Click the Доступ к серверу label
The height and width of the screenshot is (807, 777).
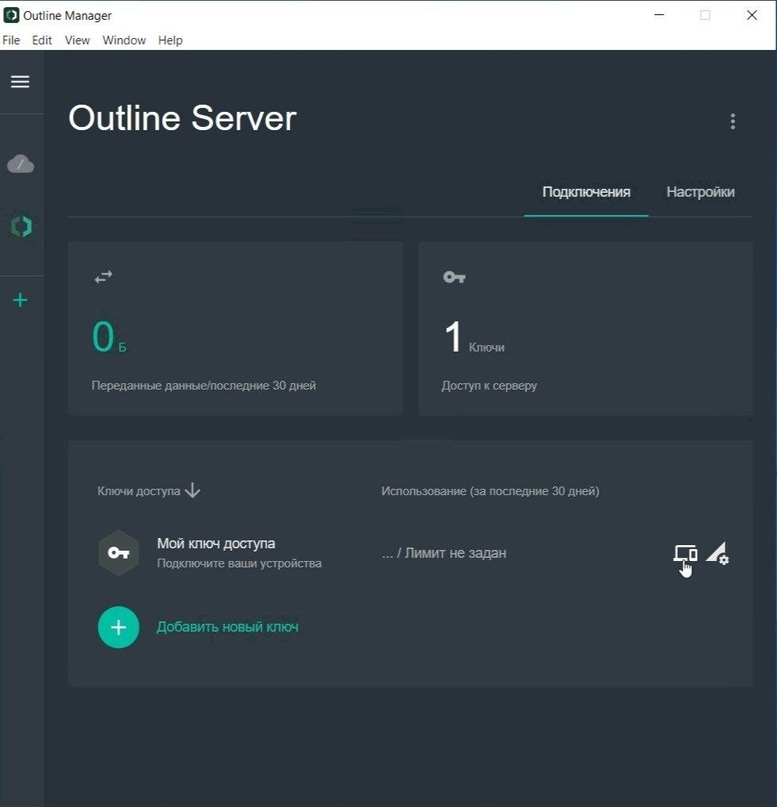pos(489,385)
